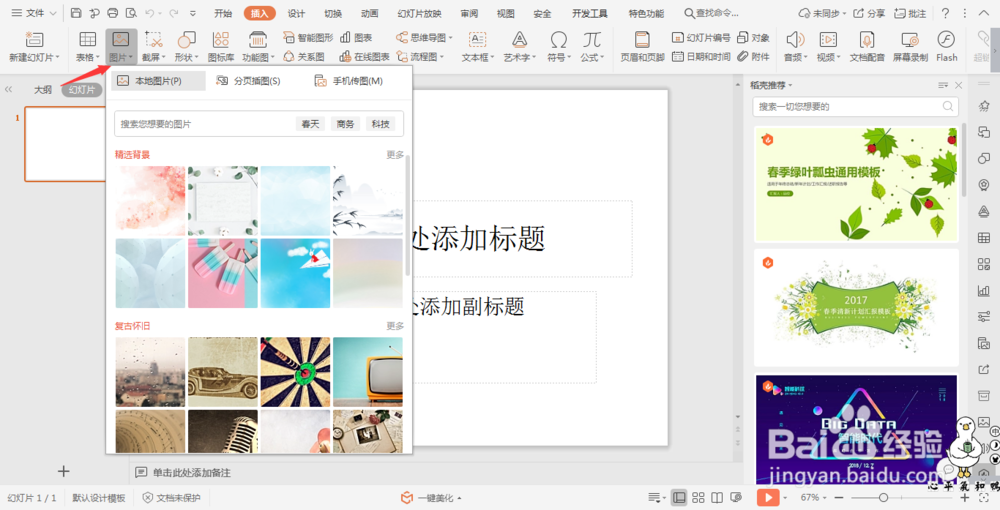Click the Redo arrow icon

point(173,13)
